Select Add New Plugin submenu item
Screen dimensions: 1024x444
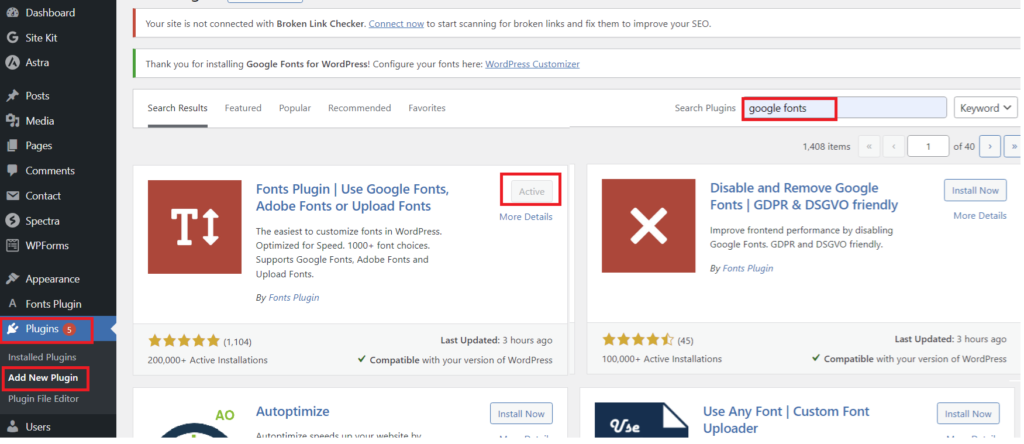(43, 377)
